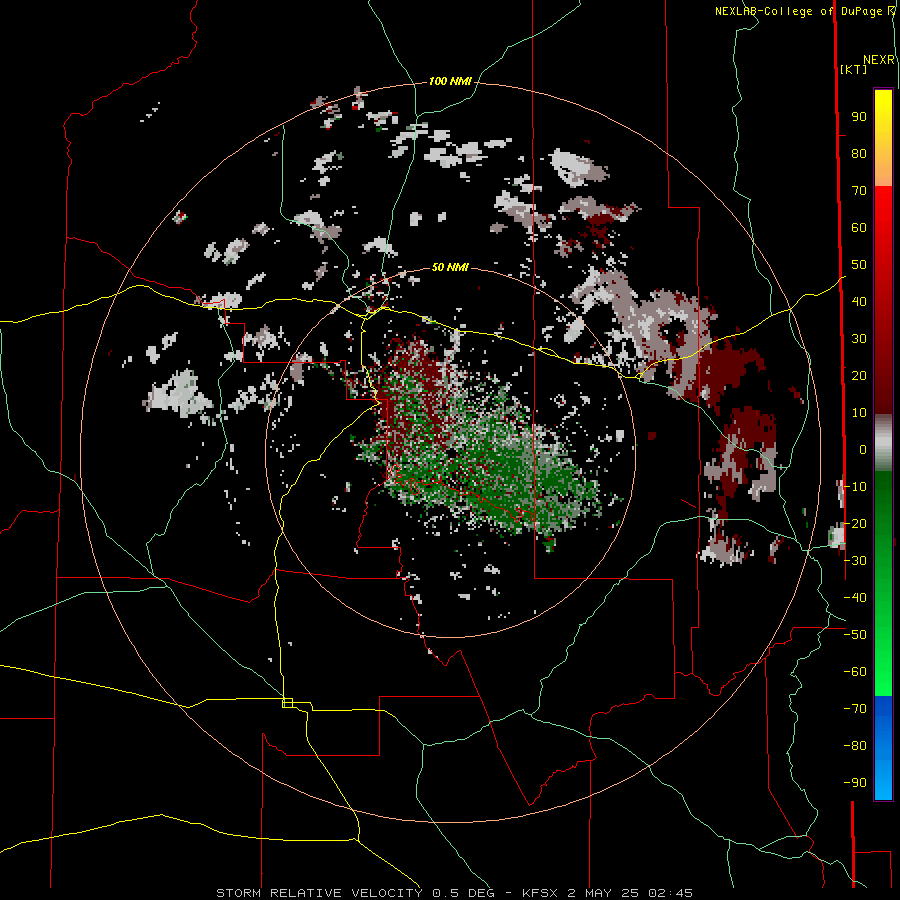Click the "50 NMI" range ring label
Viewport: 900px width, 900px height.
450,267
